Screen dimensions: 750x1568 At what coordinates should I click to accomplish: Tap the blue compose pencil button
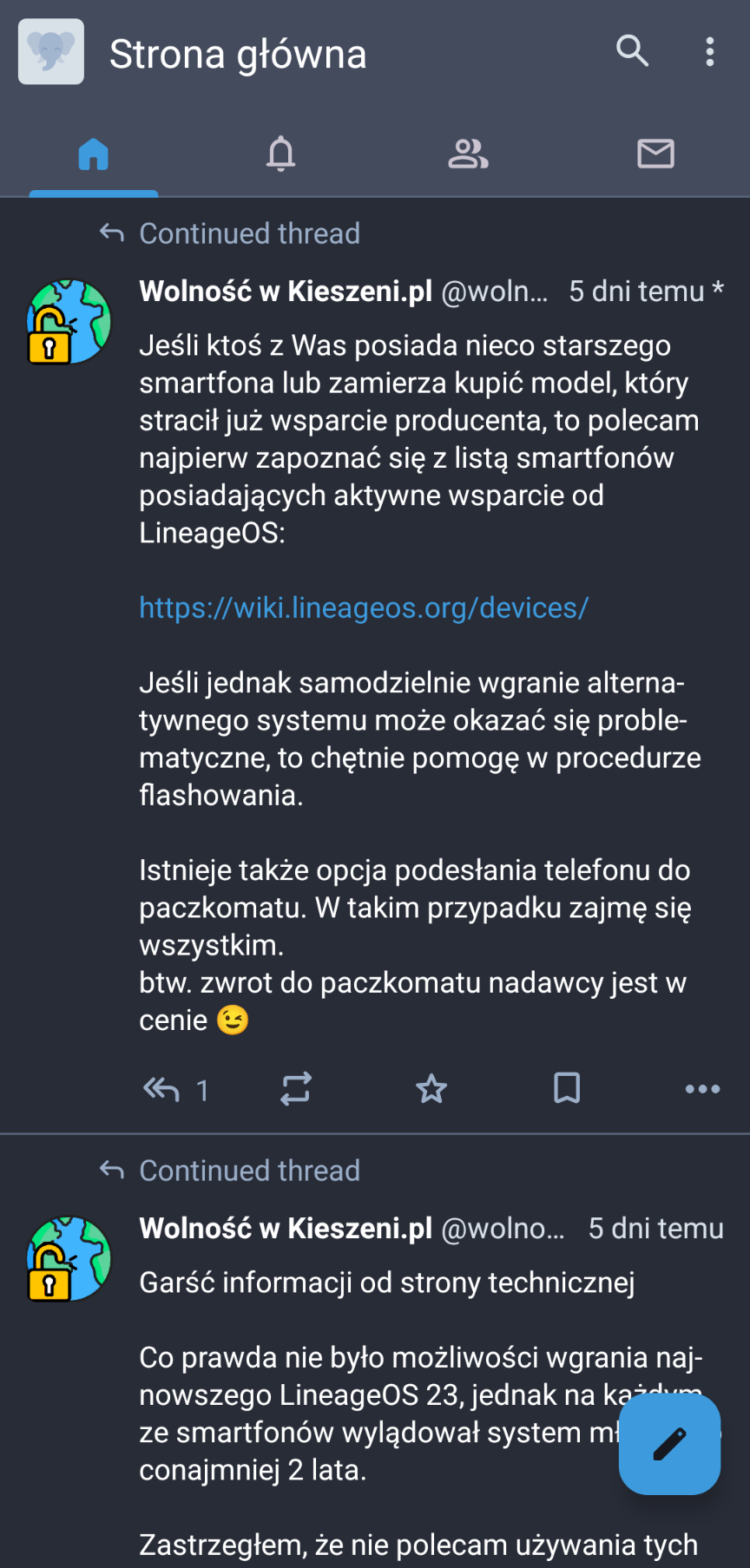669,1444
